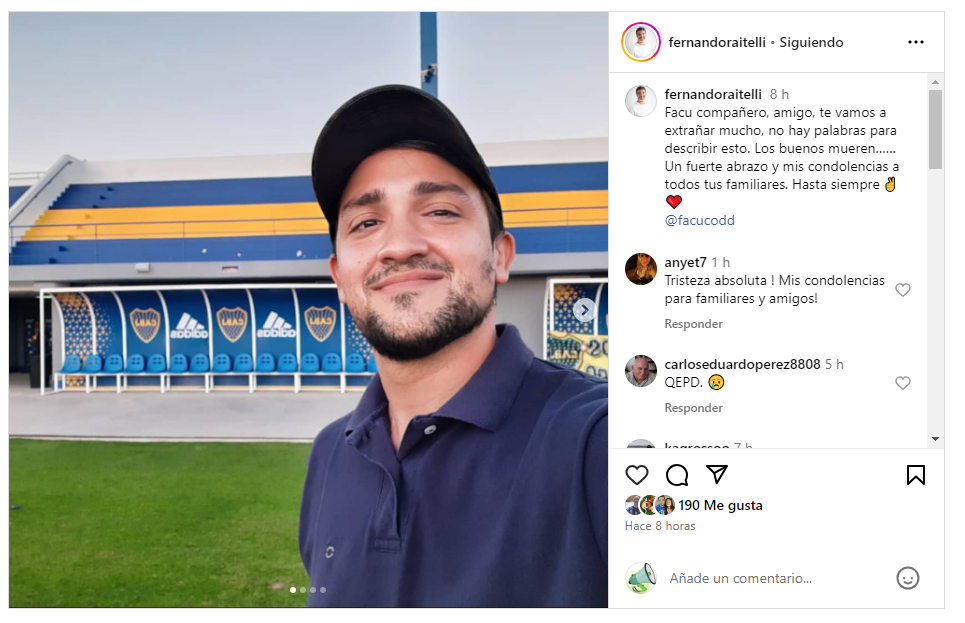
Task: Click the comments scrollbar down arrow
Action: click(935, 439)
